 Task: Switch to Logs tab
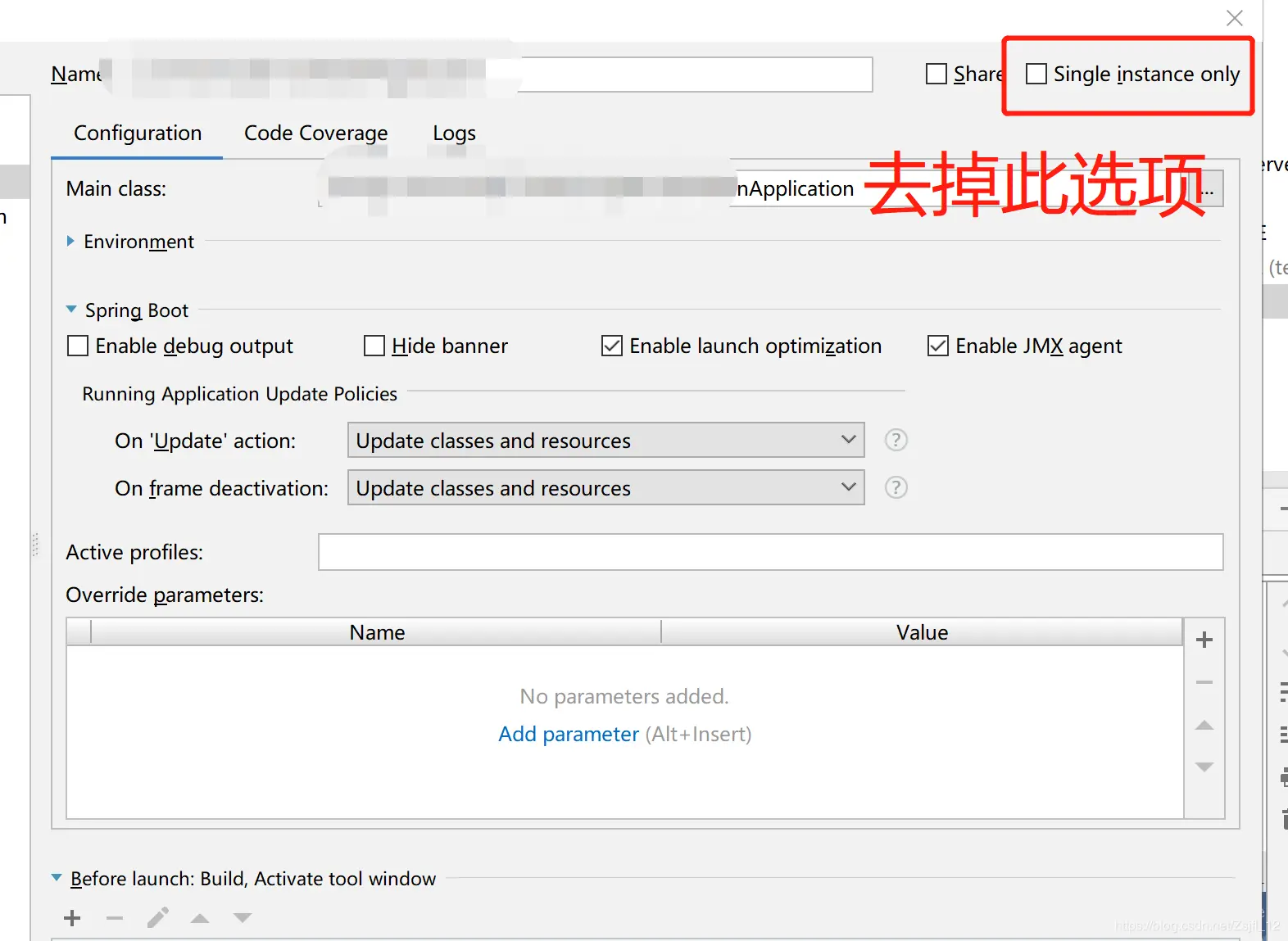click(x=454, y=133)
